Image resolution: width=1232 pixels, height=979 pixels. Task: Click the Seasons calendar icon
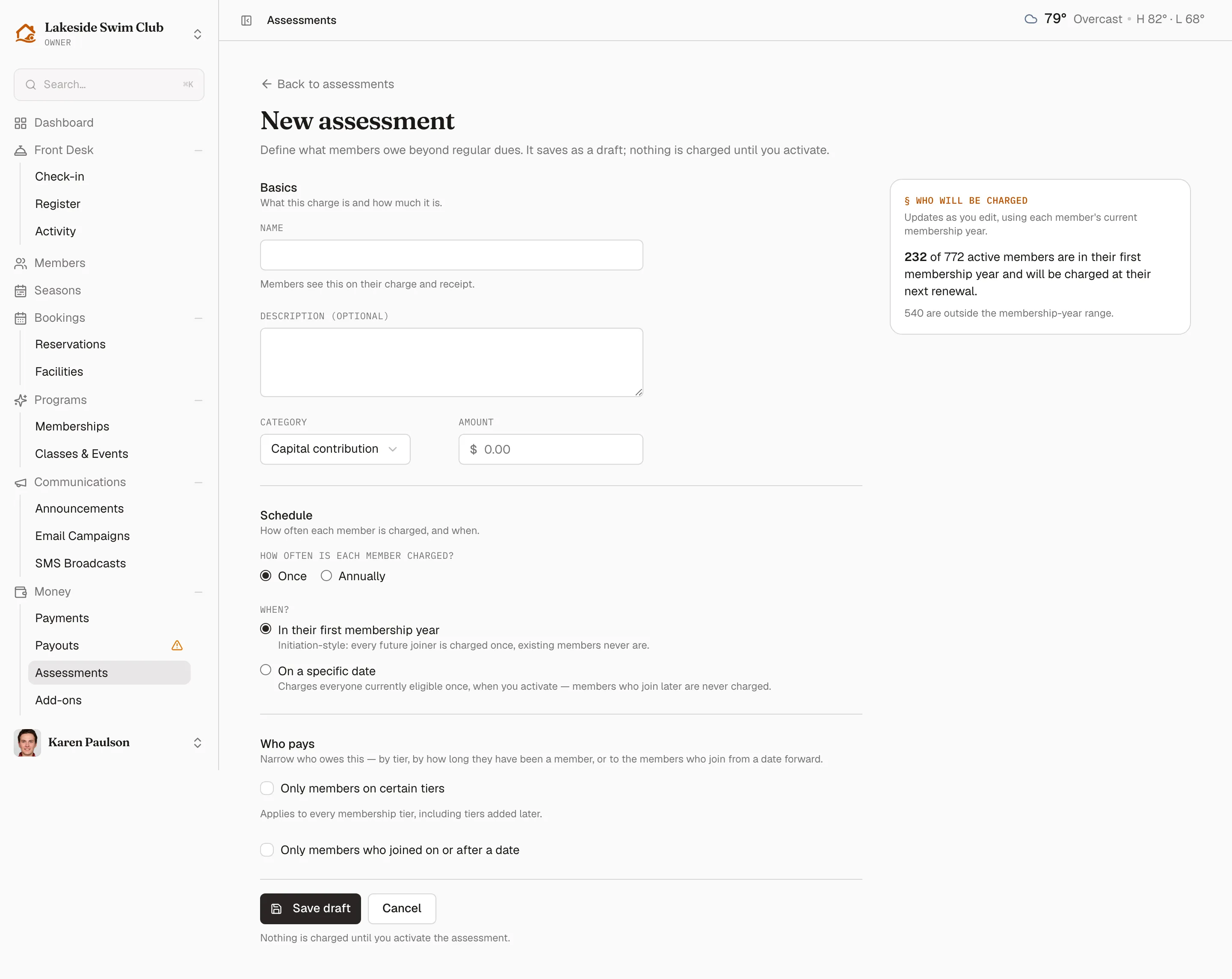[21, 291]
